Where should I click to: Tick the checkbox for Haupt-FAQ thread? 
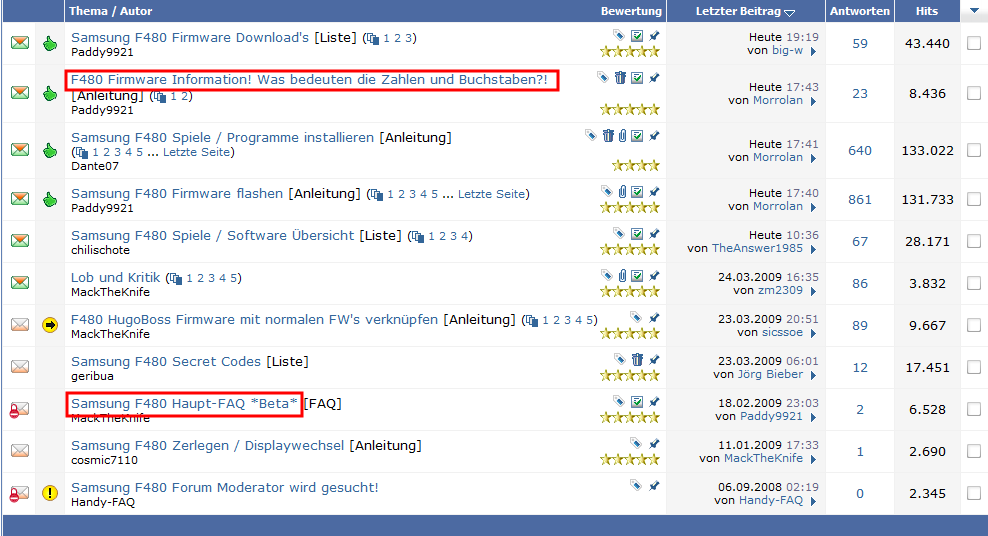(974, 409)
